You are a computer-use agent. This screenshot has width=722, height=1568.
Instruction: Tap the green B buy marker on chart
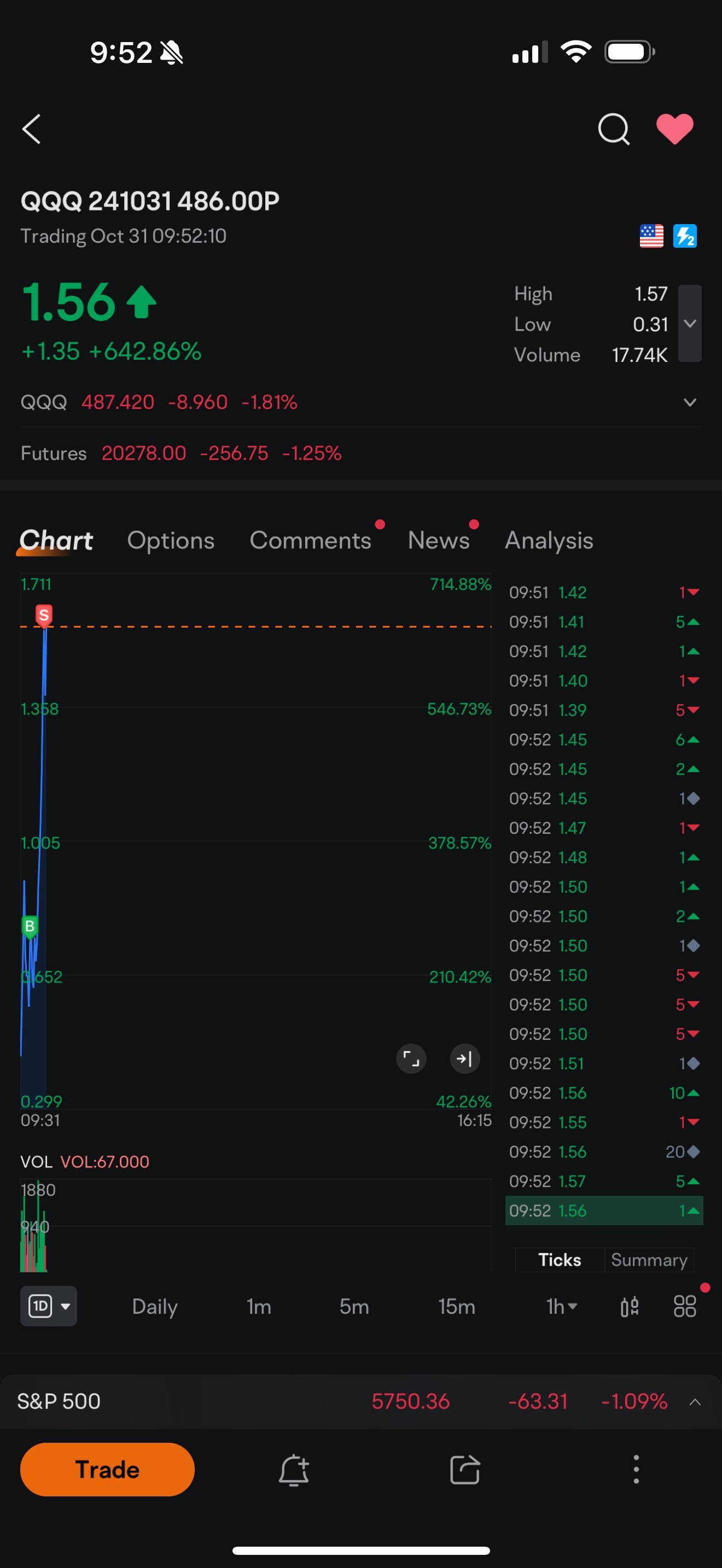pyautogui.click(x=29, y=927)
